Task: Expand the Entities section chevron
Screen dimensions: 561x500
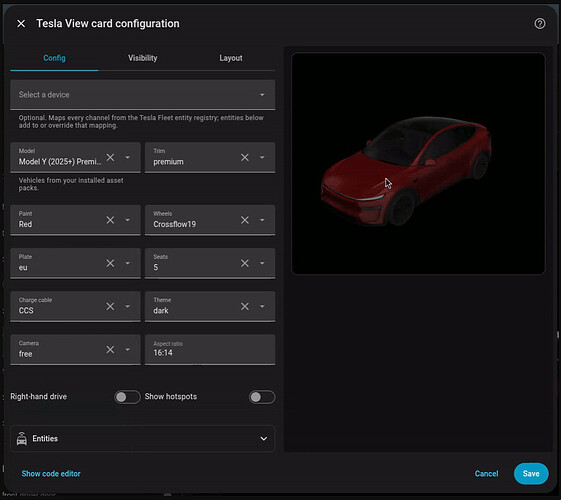Action: (264, 438)
